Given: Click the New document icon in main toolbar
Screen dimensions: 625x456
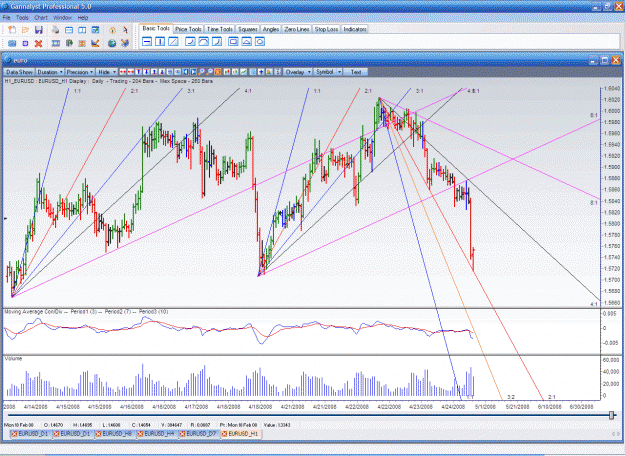Looking at the screenshot, I should point(12,30).
